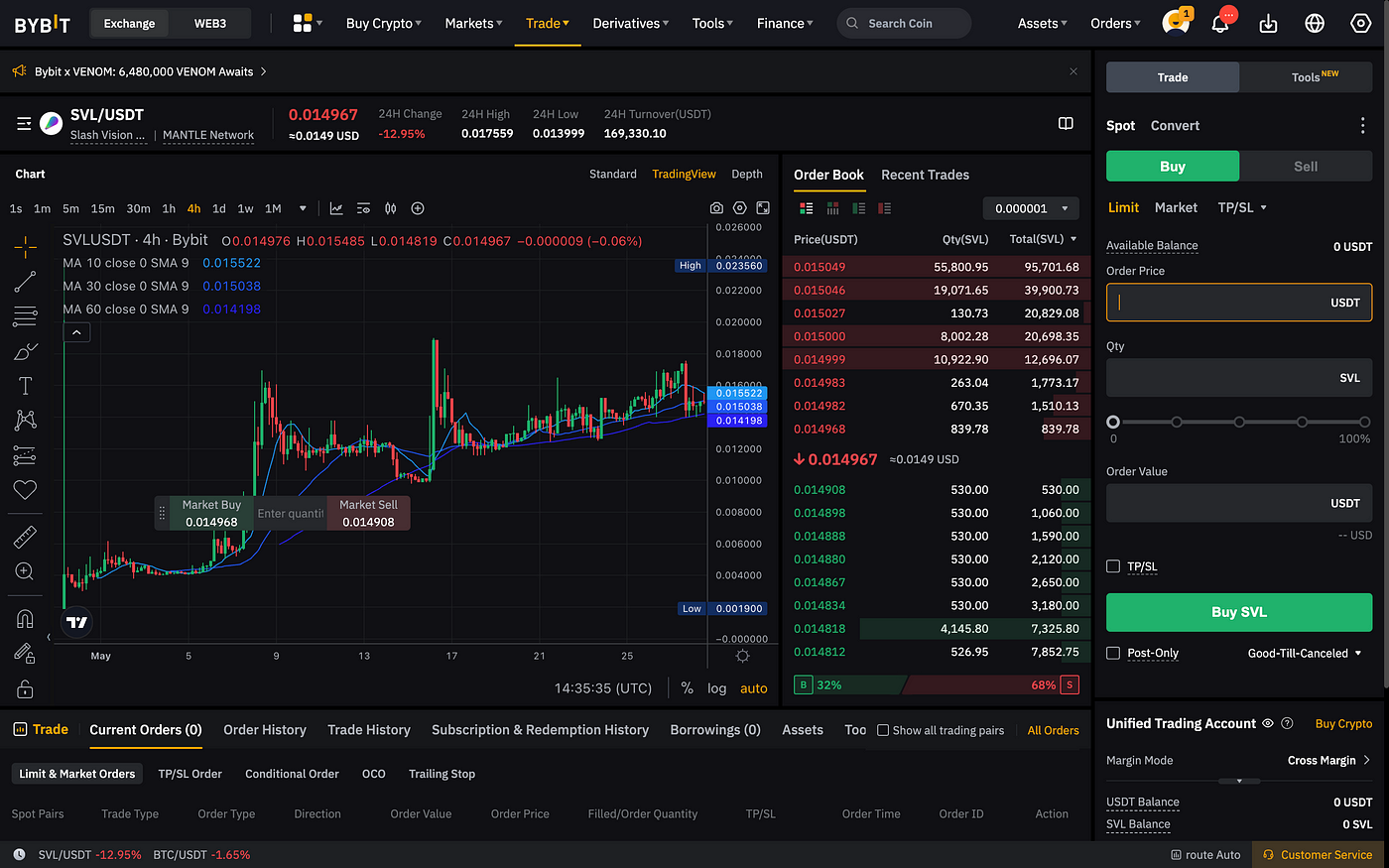Screen dimensions: 1389x868
Task: Set quantity slider to 100%
Action: (1364, 423)
